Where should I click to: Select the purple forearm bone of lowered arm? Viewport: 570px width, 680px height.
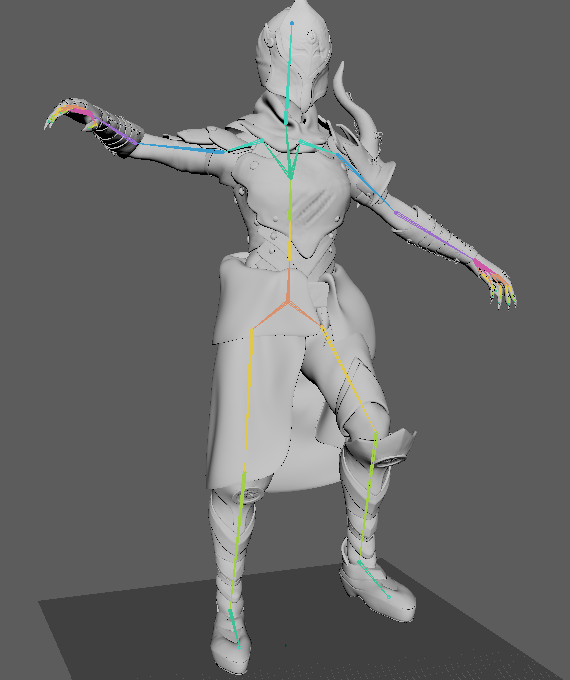pyautogui.click(x=435, y=236)
